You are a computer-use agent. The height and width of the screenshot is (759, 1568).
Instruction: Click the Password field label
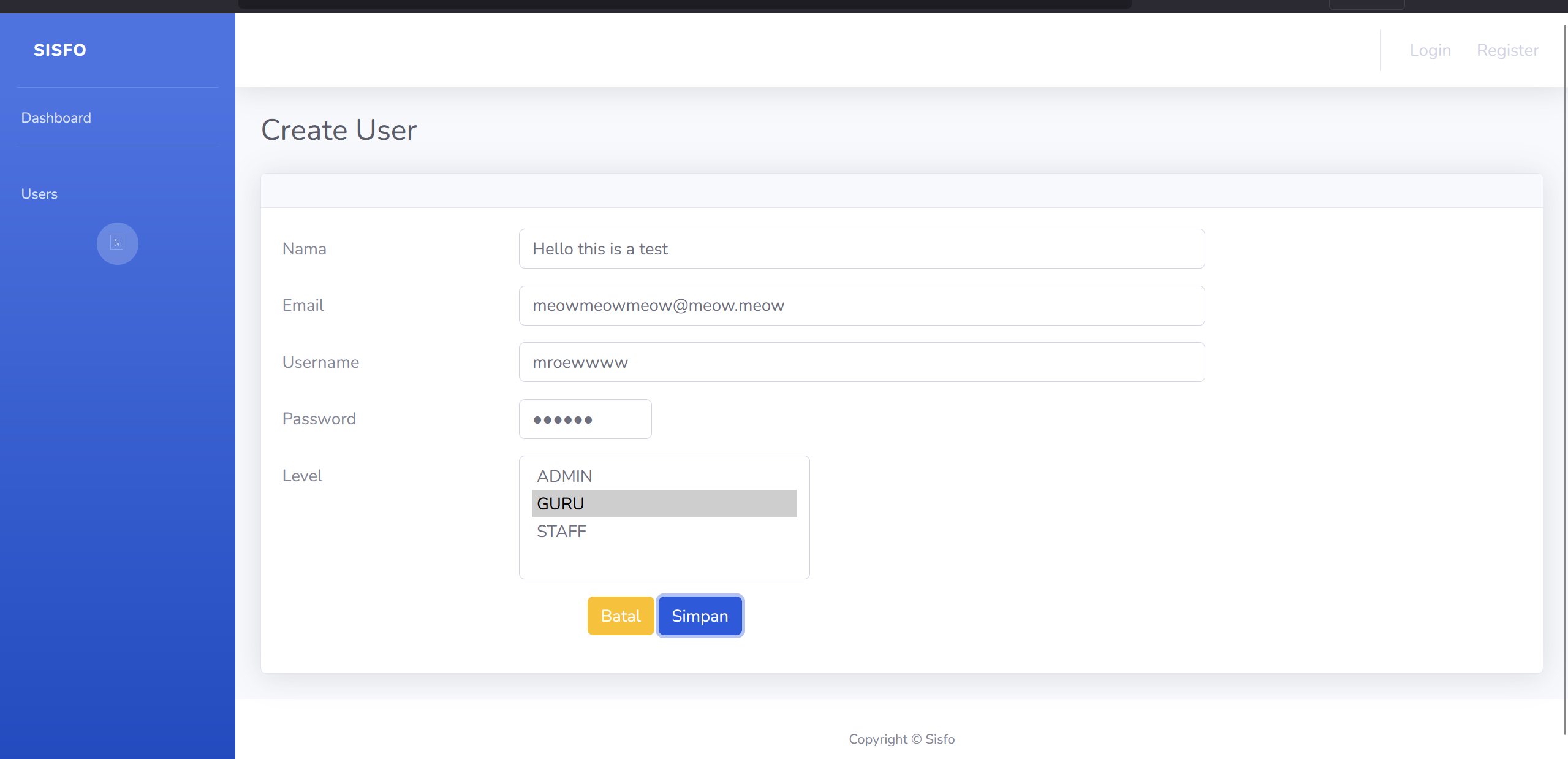(319, 419)
